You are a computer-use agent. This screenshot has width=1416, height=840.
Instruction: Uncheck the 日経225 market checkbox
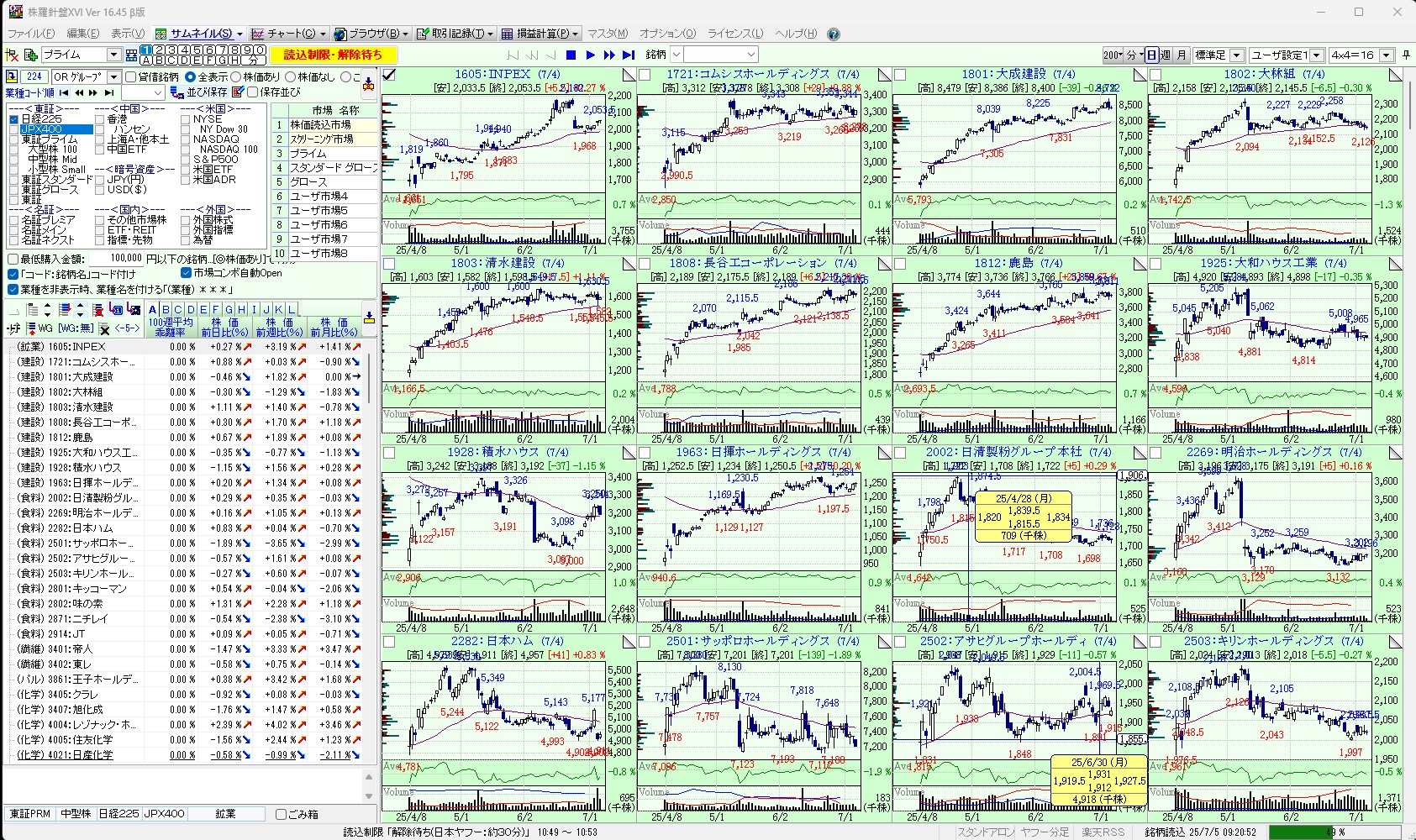point(13,119)
